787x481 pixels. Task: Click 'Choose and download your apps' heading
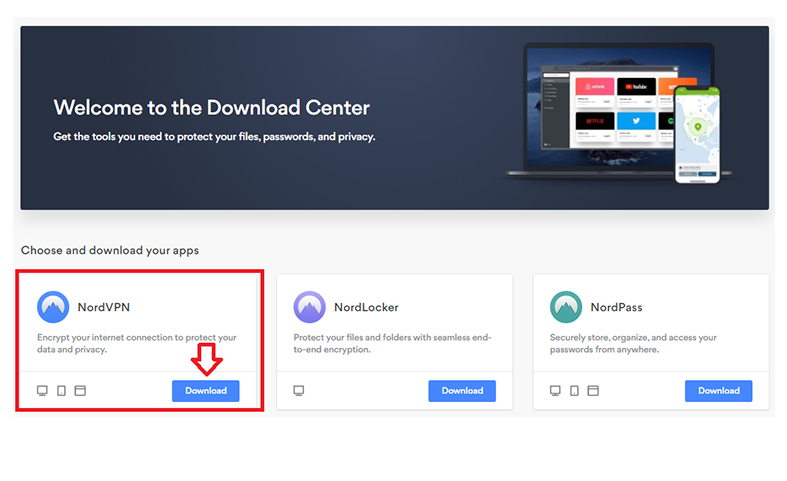point(110,250)
